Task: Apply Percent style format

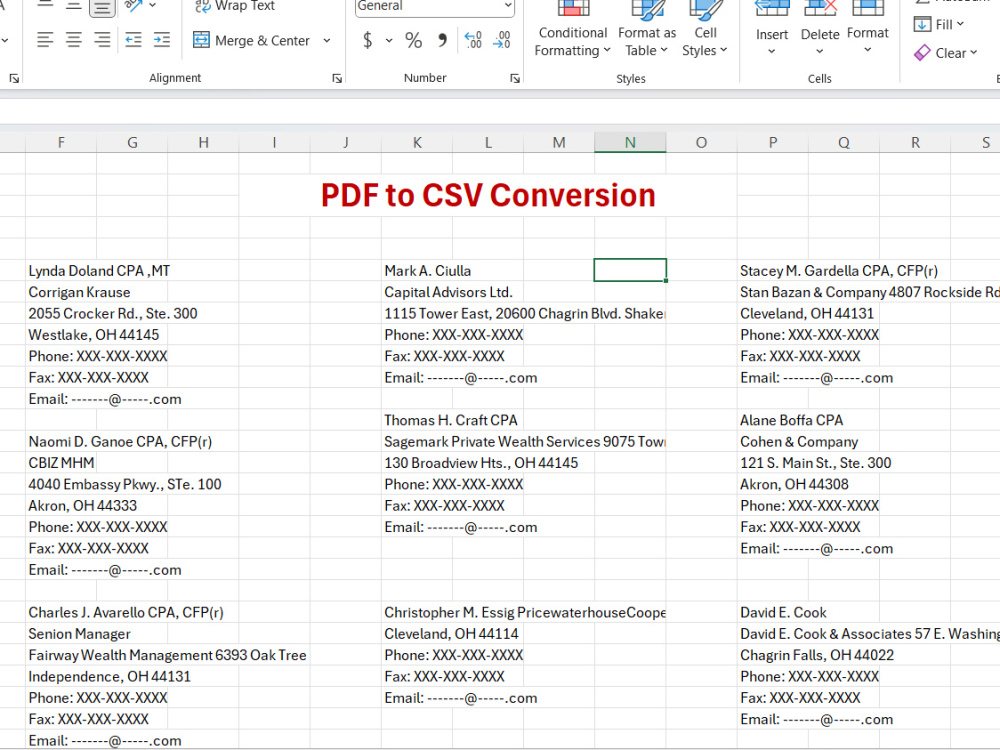Action: coord(413,41)
